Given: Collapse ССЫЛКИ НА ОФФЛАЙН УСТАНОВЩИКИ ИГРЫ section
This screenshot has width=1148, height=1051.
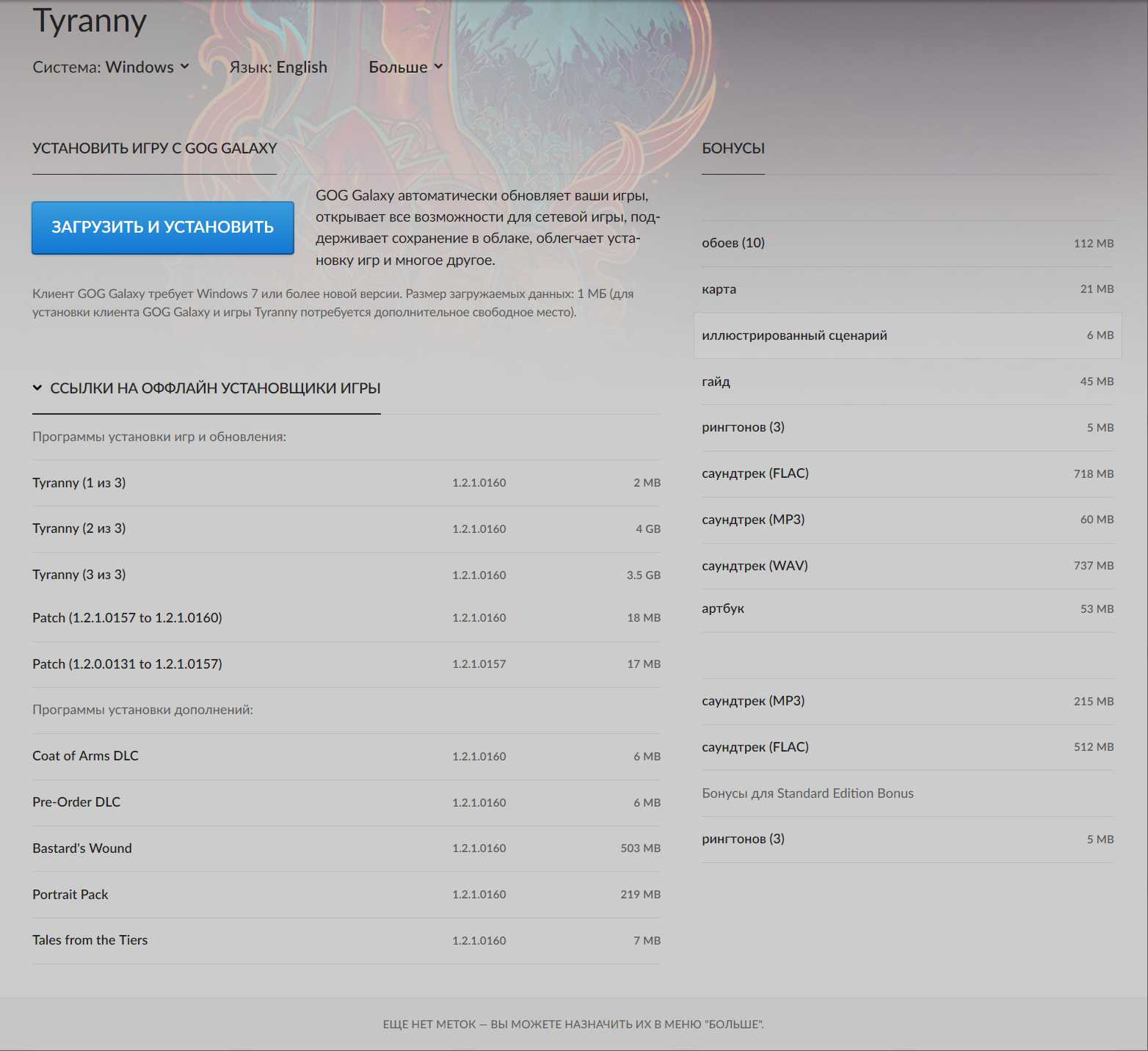Looking at the screenshot, I should (x=206, y=388).
